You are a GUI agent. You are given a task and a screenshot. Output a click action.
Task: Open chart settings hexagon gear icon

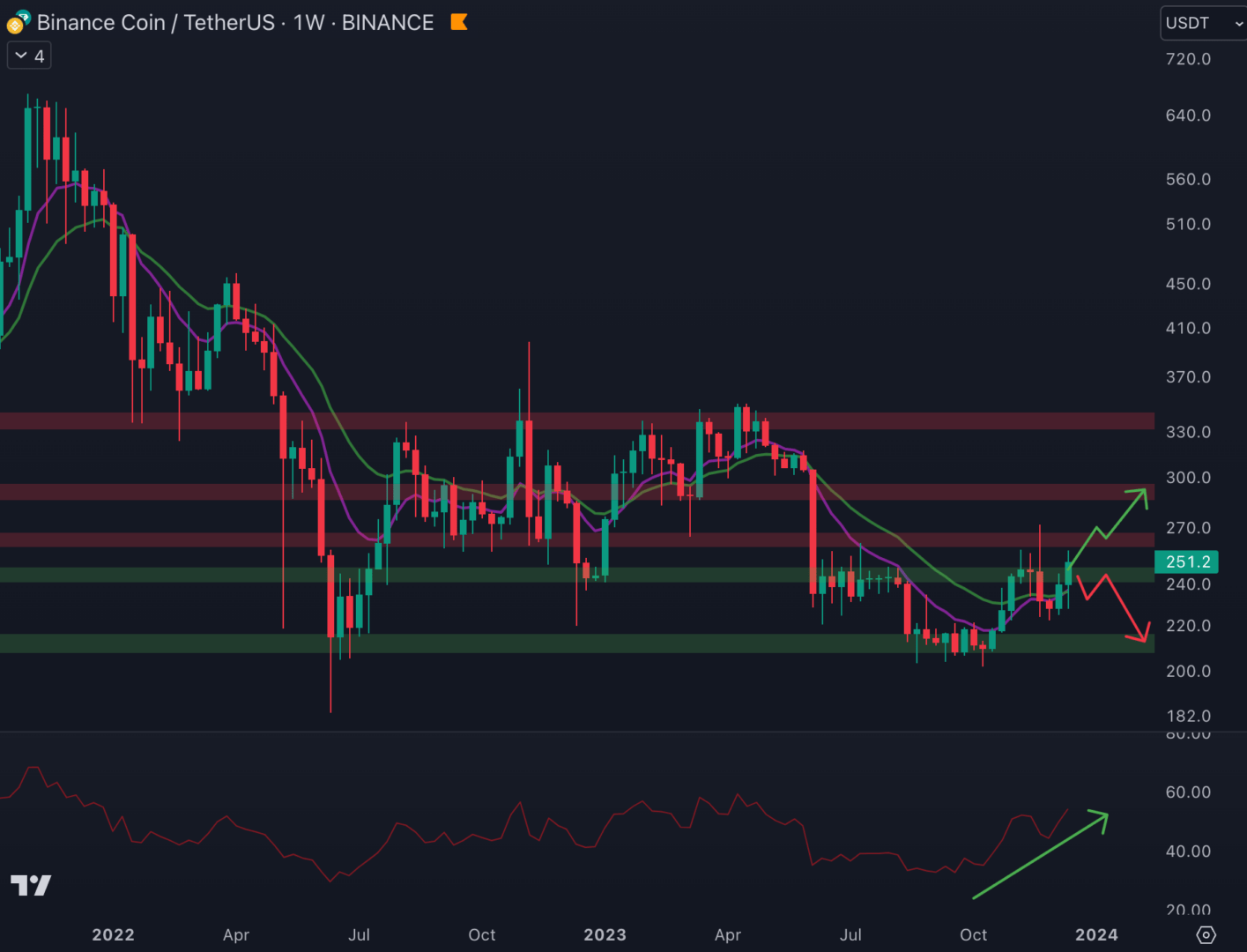click(1206, 934)
